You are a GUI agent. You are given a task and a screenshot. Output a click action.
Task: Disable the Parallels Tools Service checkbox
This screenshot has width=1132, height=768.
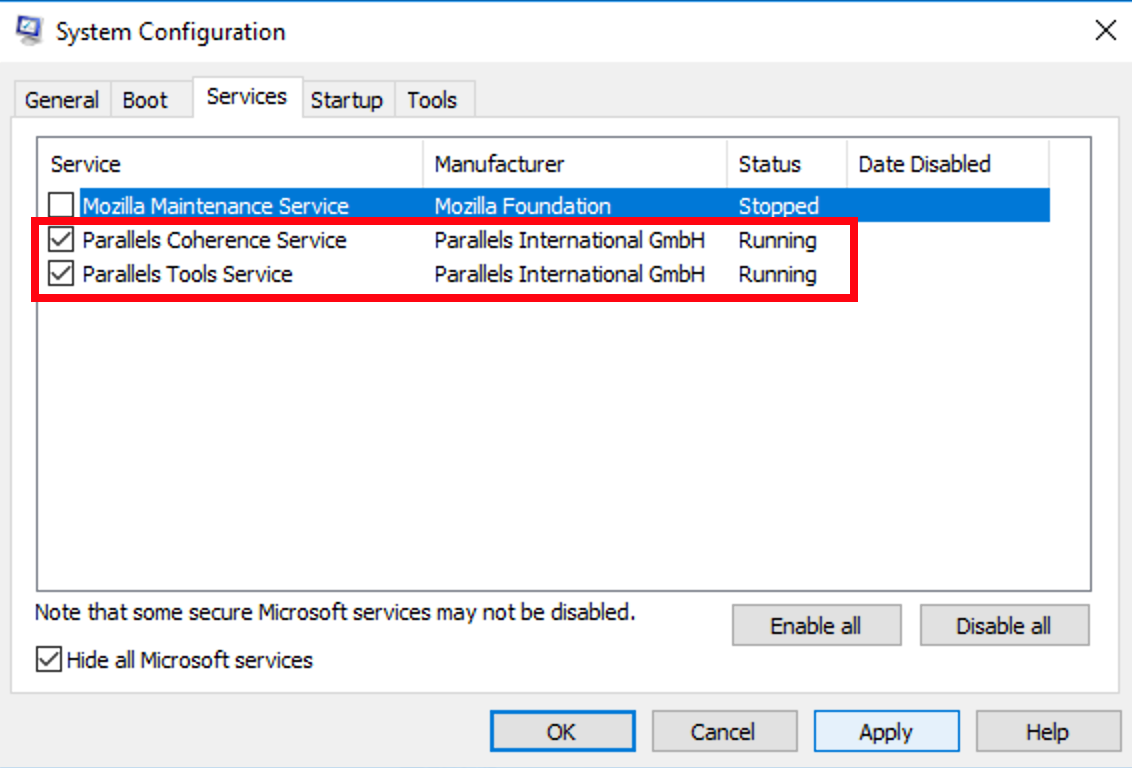pos(62,275)
